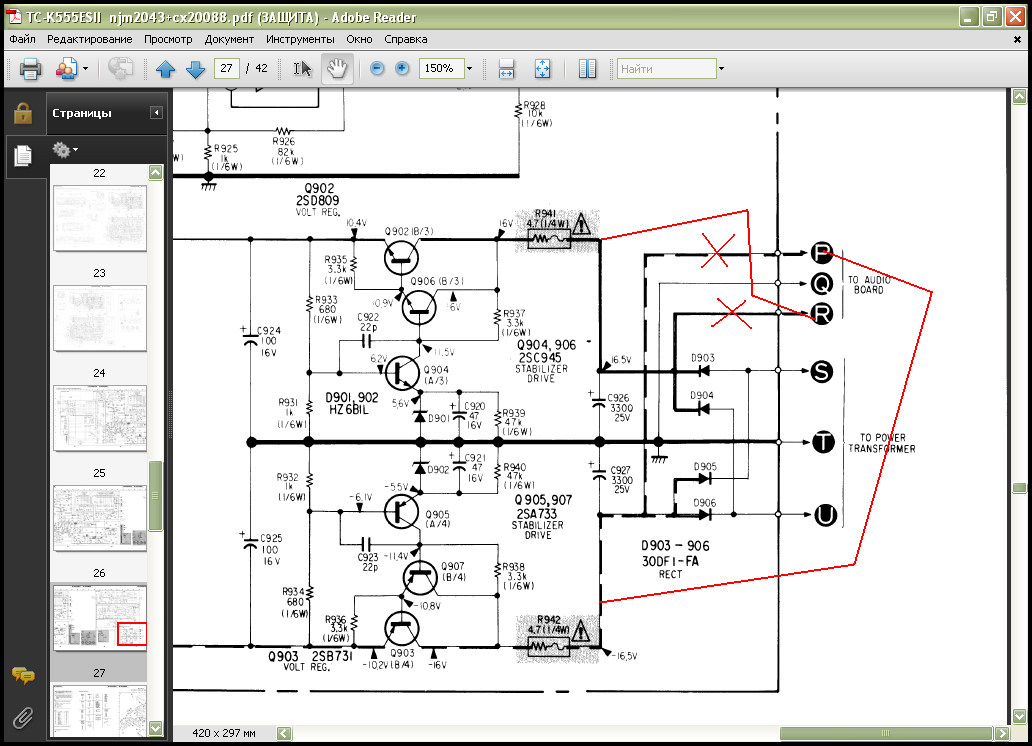Click the page number input field
This screenshot has width=1032, height=746.
coord(227,69)
